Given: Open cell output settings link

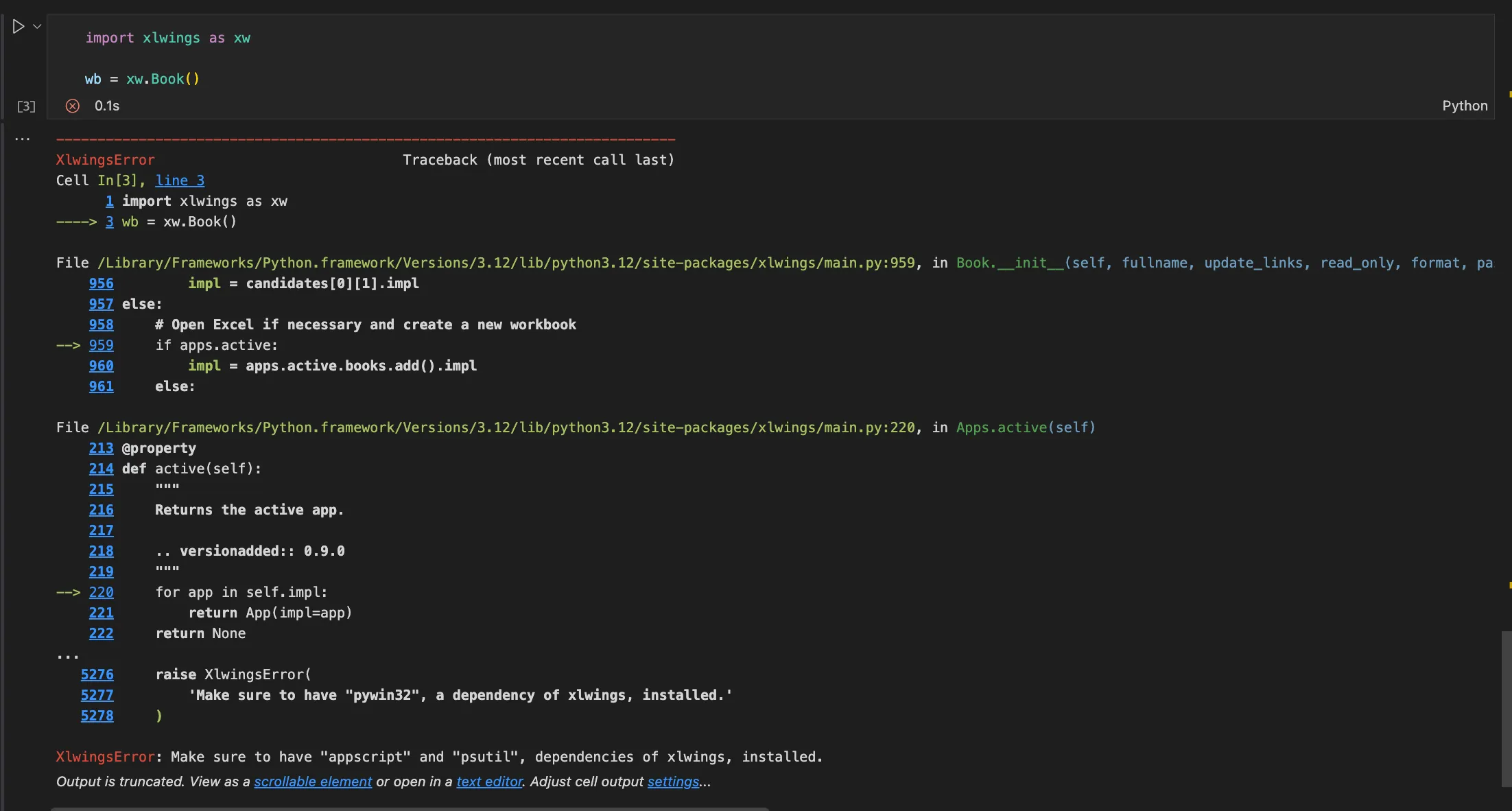Looking at the screenshot, I should tap(673, 781).
